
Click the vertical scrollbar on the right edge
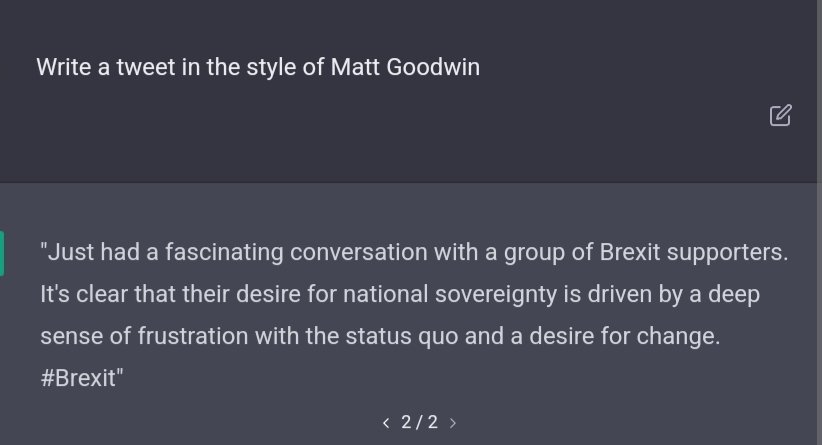(819, 222)
